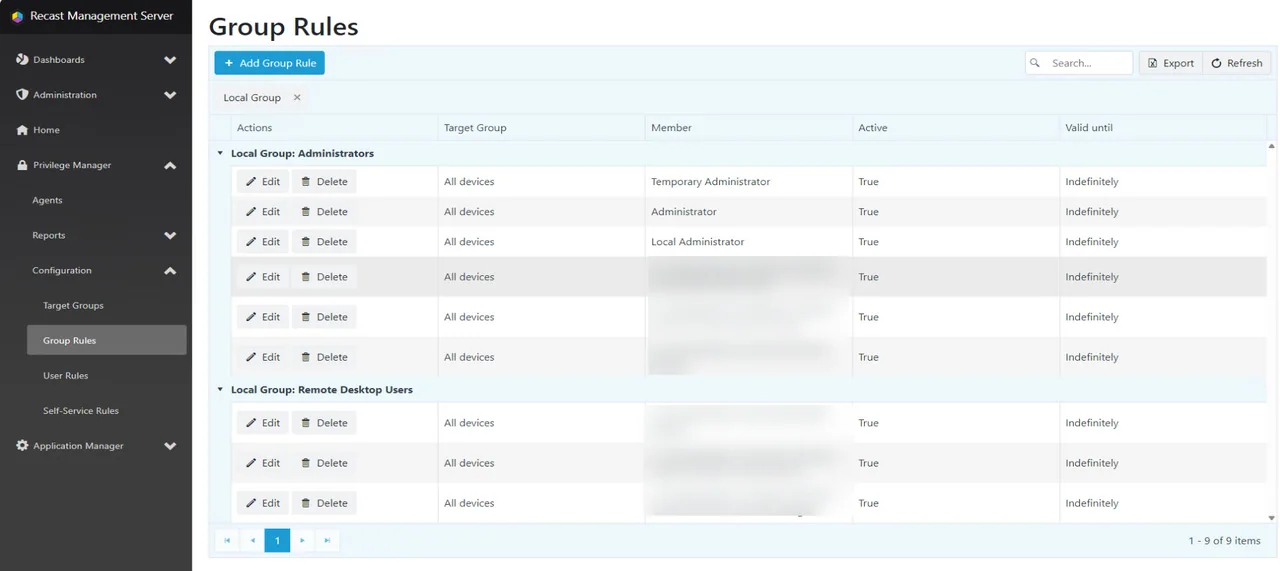Open the User Rules page
Image resolution: width=1280 pixels, height=571 pixels.
tap(65, 376)
